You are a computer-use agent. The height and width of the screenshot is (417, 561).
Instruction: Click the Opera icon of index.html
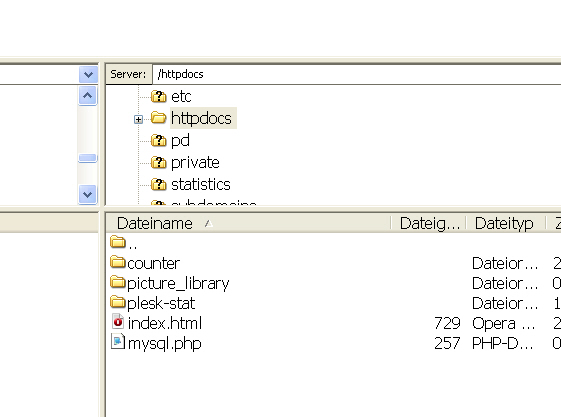point(118,322)
